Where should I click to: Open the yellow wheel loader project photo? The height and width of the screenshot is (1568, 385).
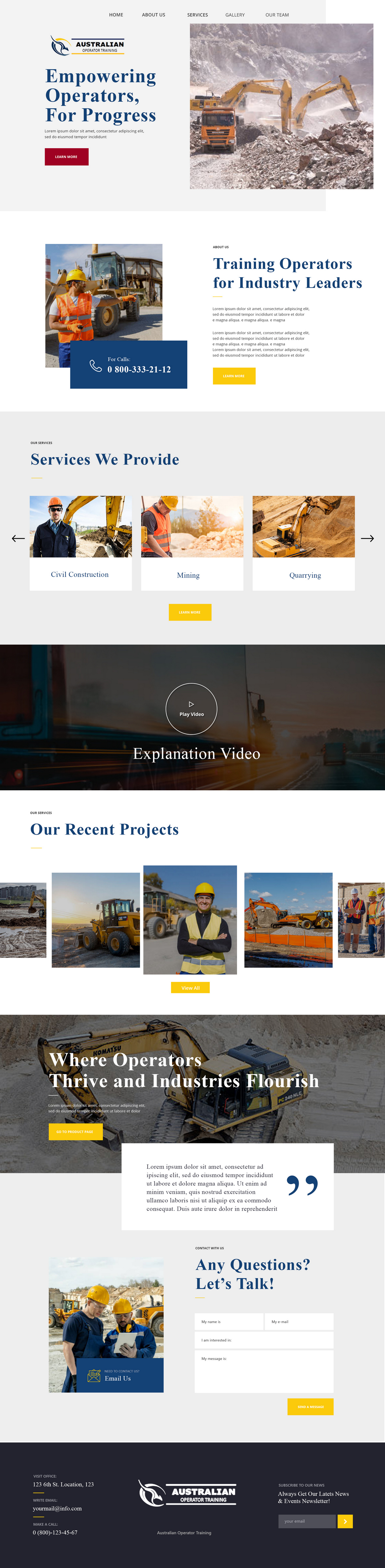(96, 920)
